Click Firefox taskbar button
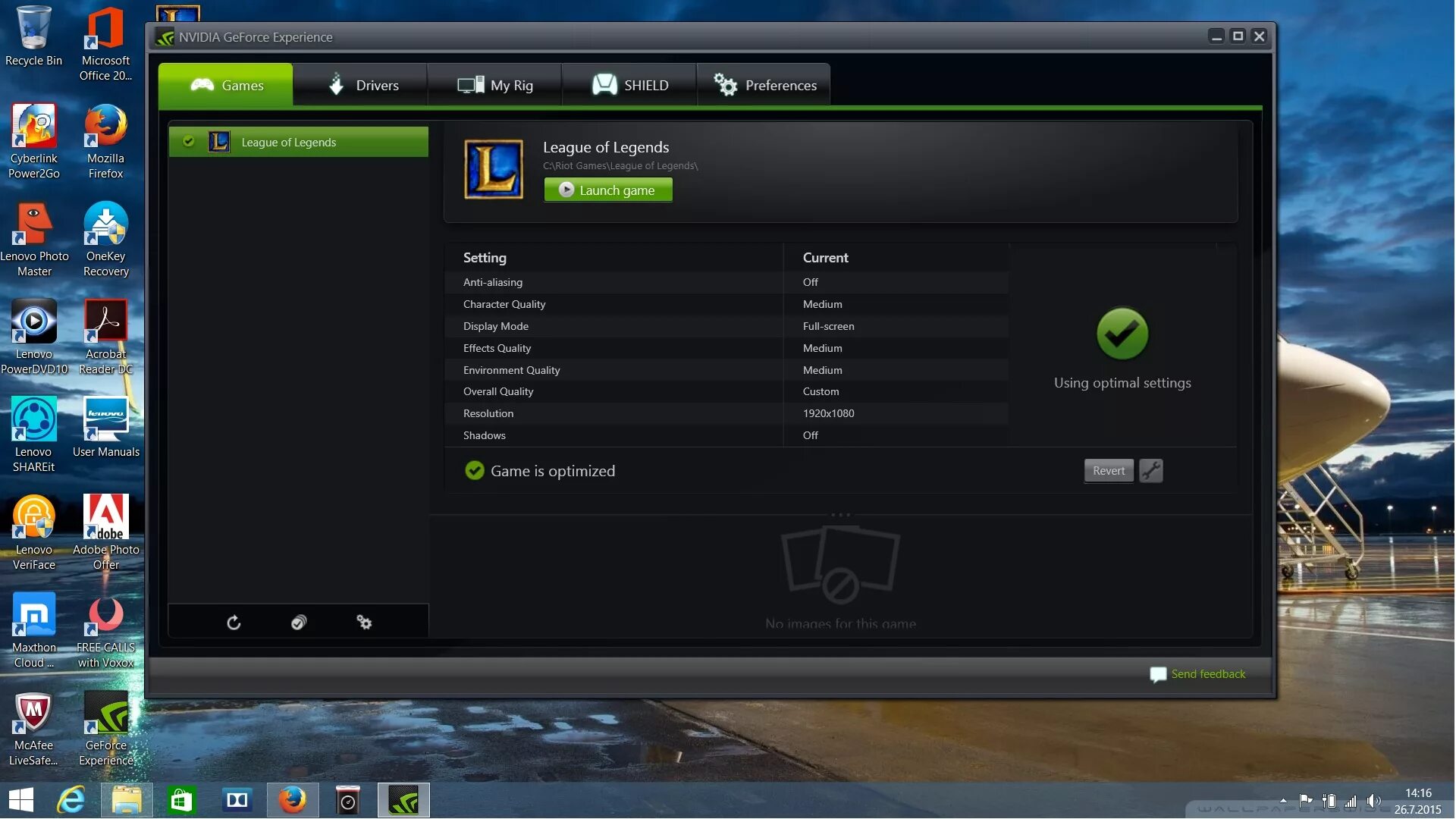 click(x=293, y=800)
